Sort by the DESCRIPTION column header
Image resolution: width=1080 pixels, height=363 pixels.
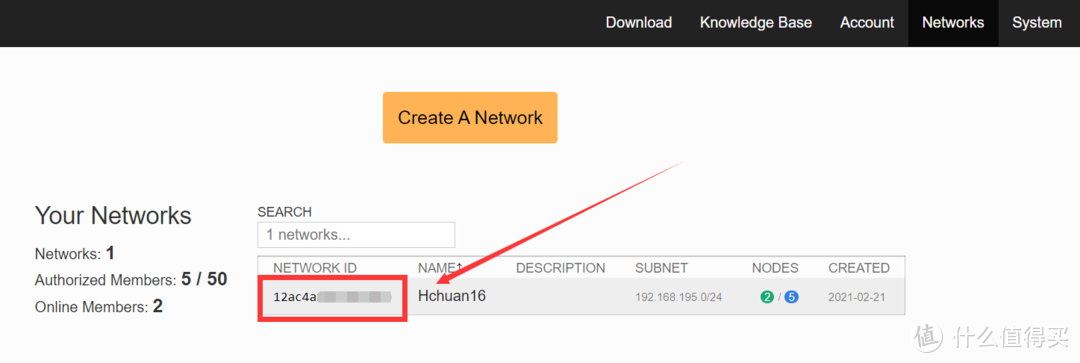point(560,268)
